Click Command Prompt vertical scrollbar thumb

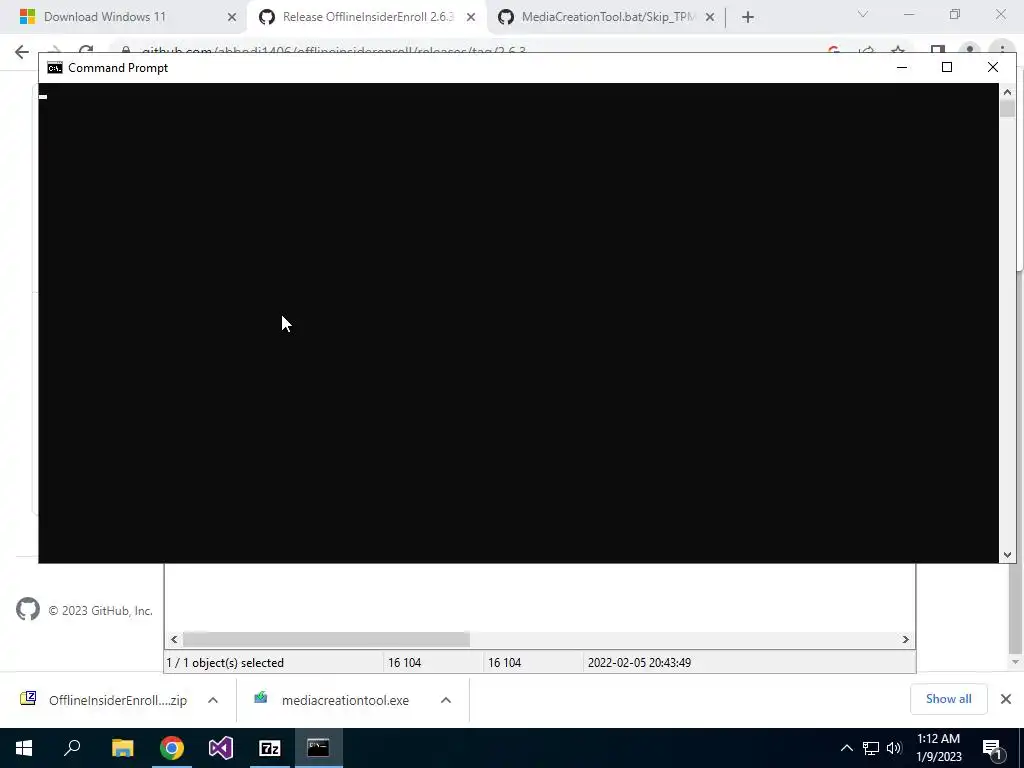[x=1007, y=108]
